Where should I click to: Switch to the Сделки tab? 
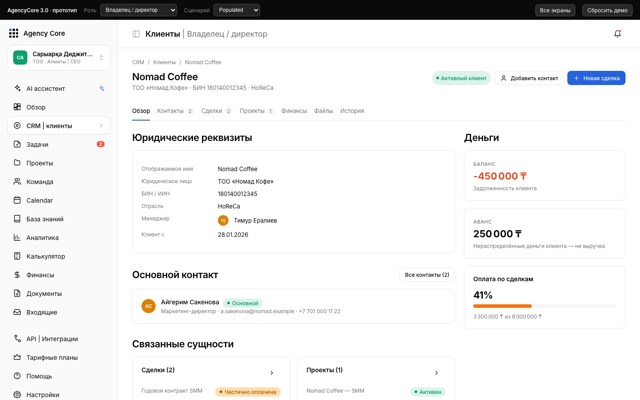coord(216,111)
